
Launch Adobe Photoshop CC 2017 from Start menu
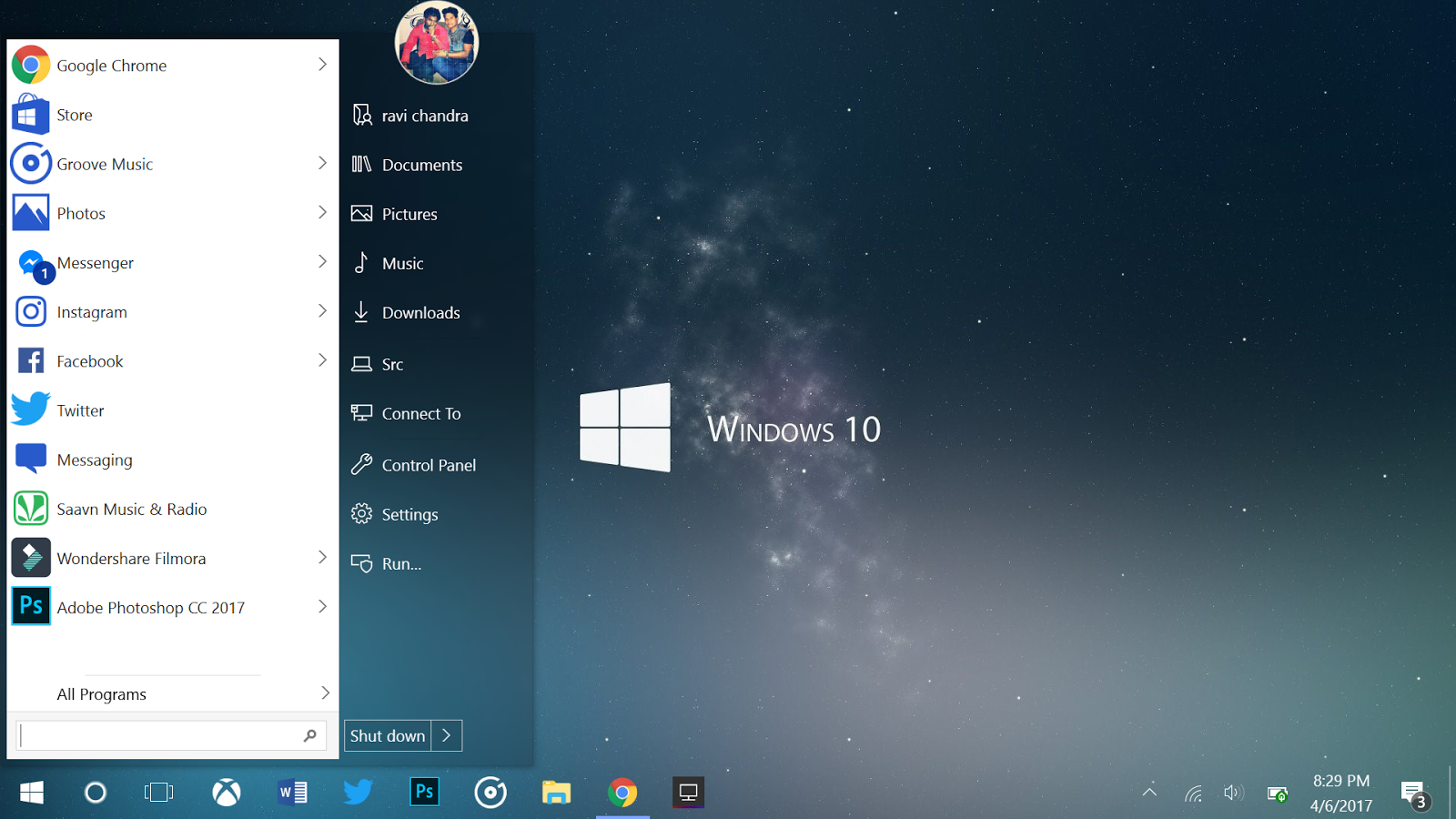[x=173, y=608]
